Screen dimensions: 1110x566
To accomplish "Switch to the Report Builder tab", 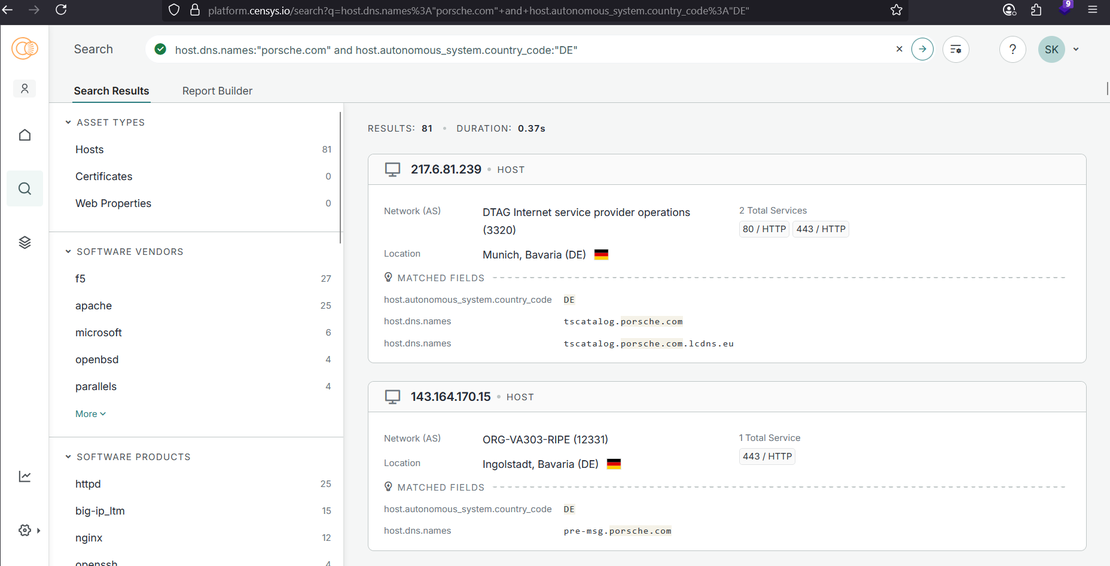I will point(217,91).
